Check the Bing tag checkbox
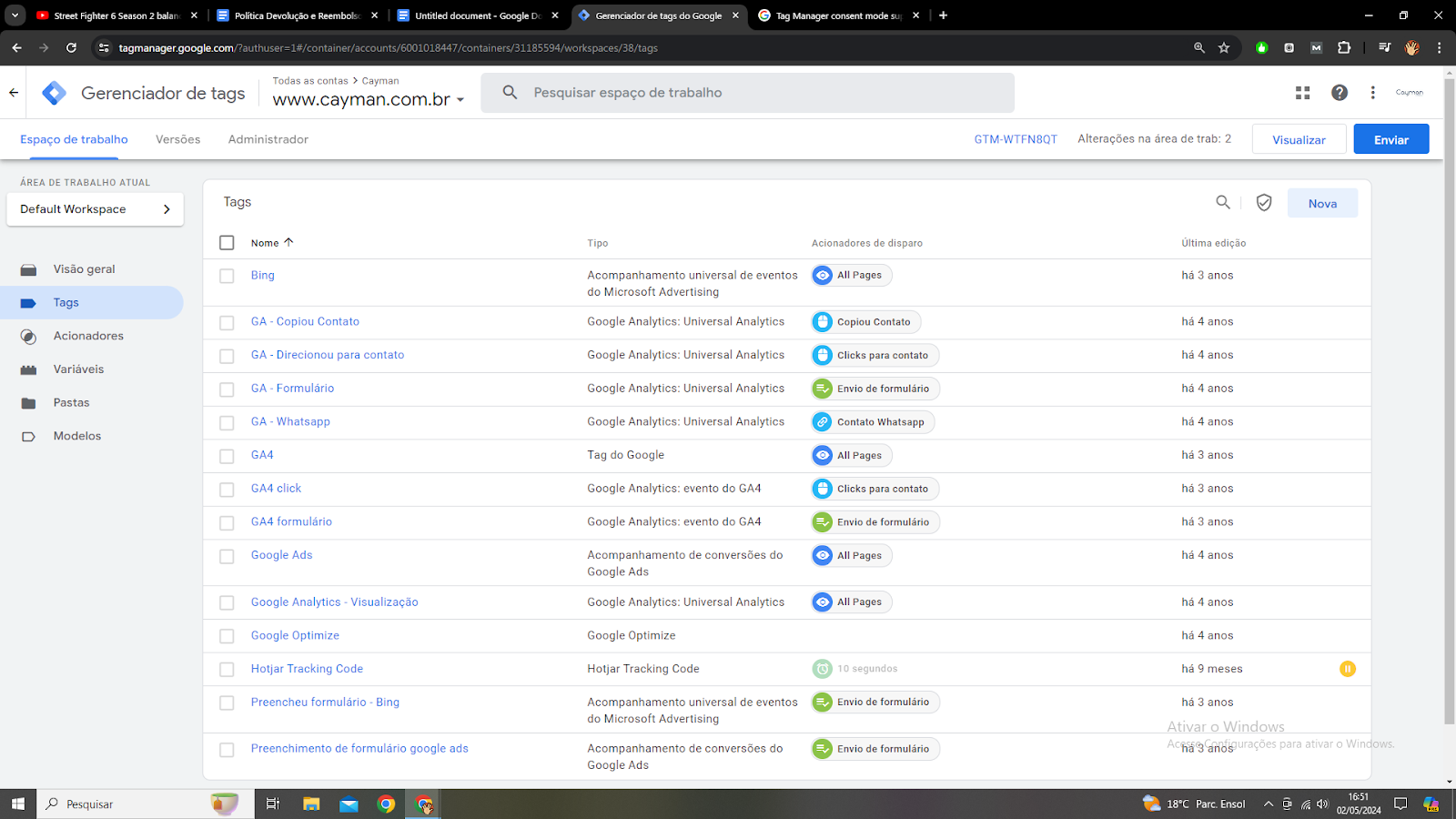Screen dimensions: 1456x819 [x=227, y=276]
